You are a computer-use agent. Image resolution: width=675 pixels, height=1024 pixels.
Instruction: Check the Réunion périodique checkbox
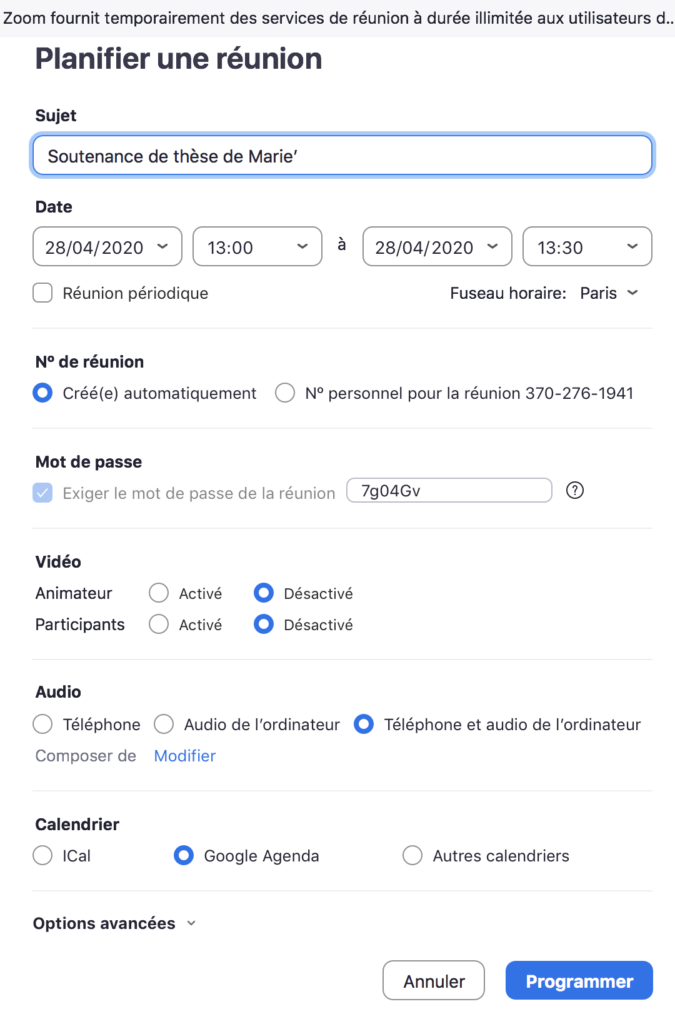[x=43, y=293]
